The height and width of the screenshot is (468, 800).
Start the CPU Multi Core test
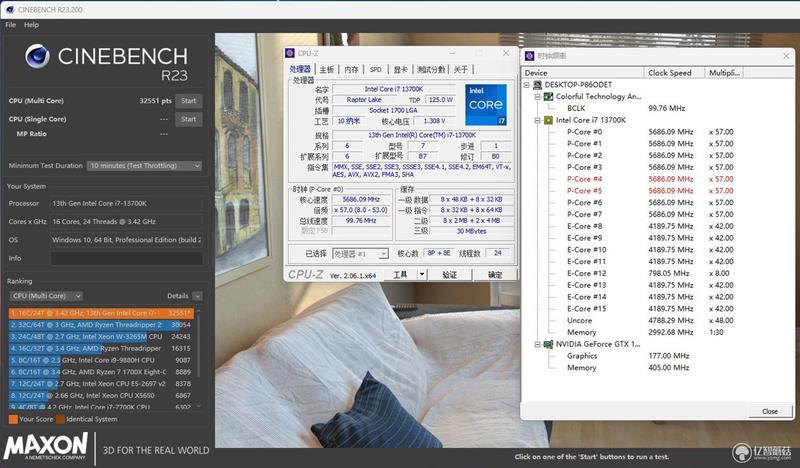click(188, 101)
